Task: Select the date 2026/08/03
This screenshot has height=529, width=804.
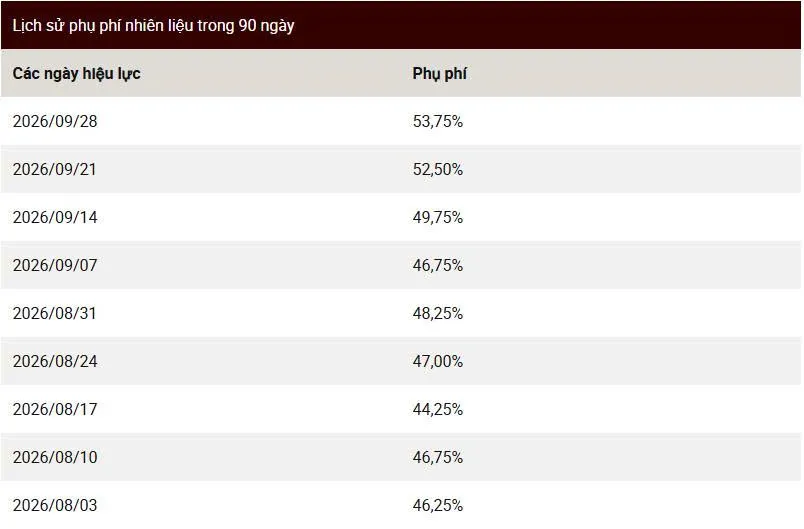Action: (x=55, y=505)
